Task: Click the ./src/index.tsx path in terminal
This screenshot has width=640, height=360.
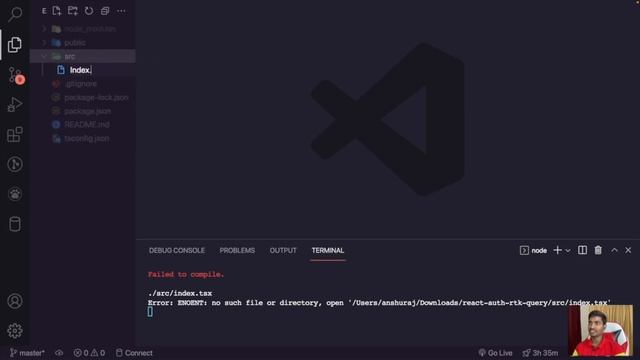Action: [180, 293]
